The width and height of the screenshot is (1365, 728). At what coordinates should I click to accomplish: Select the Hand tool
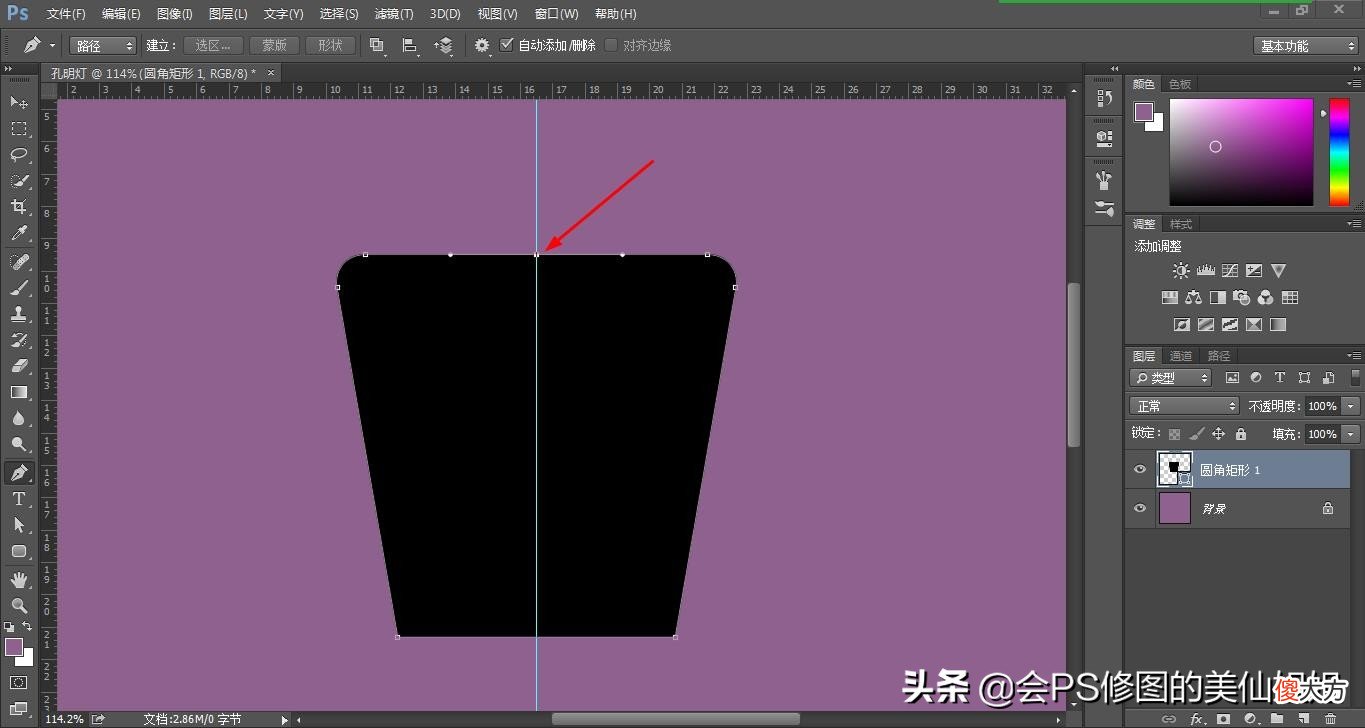click(x=19, y=580)
